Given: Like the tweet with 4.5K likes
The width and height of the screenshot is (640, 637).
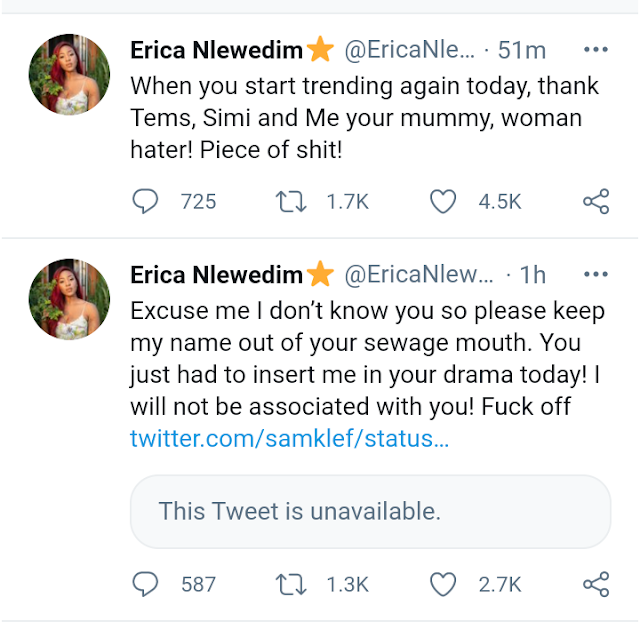Looking at the screenshot, I should 442,202.
